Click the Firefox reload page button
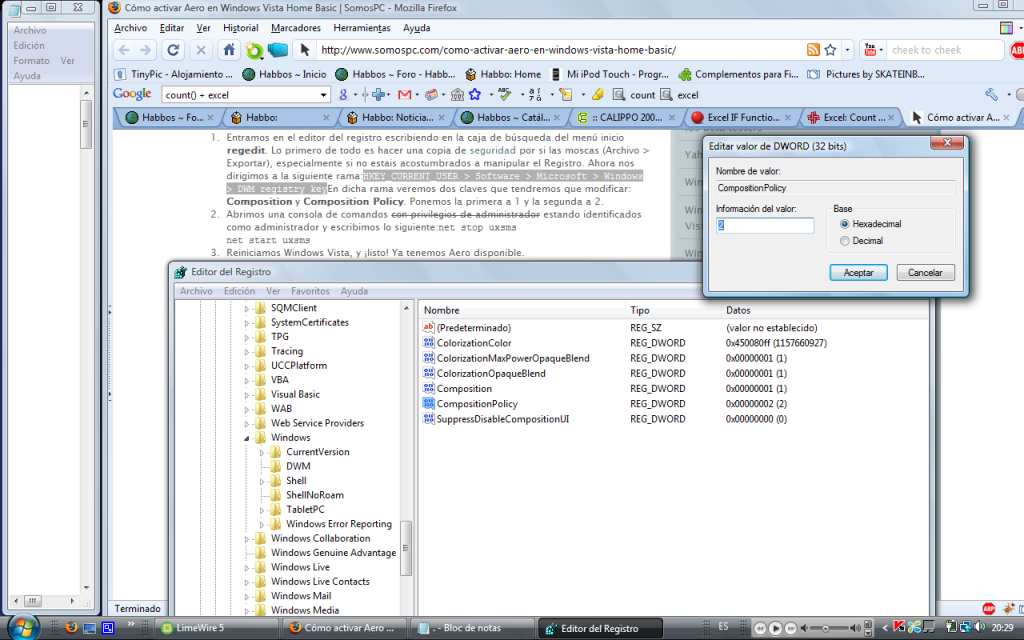Screen dimensions: 1024x640 point(173,50)
